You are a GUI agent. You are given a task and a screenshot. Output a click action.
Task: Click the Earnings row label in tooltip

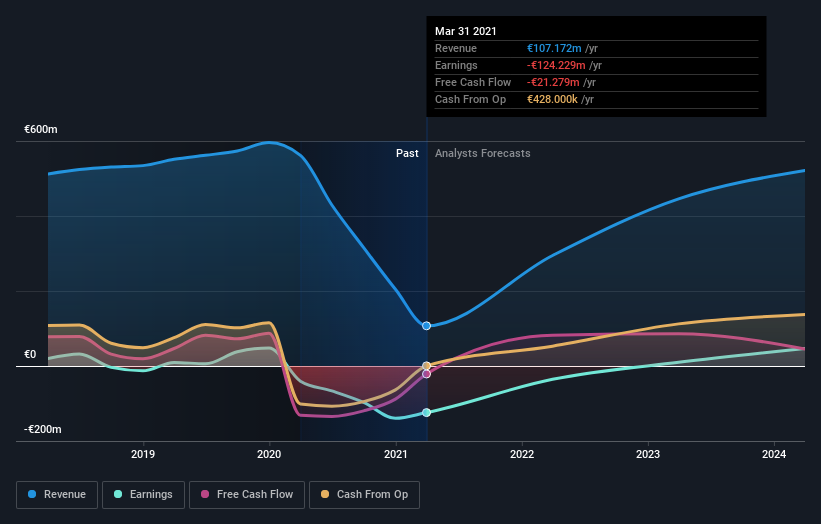coord(456,65)
